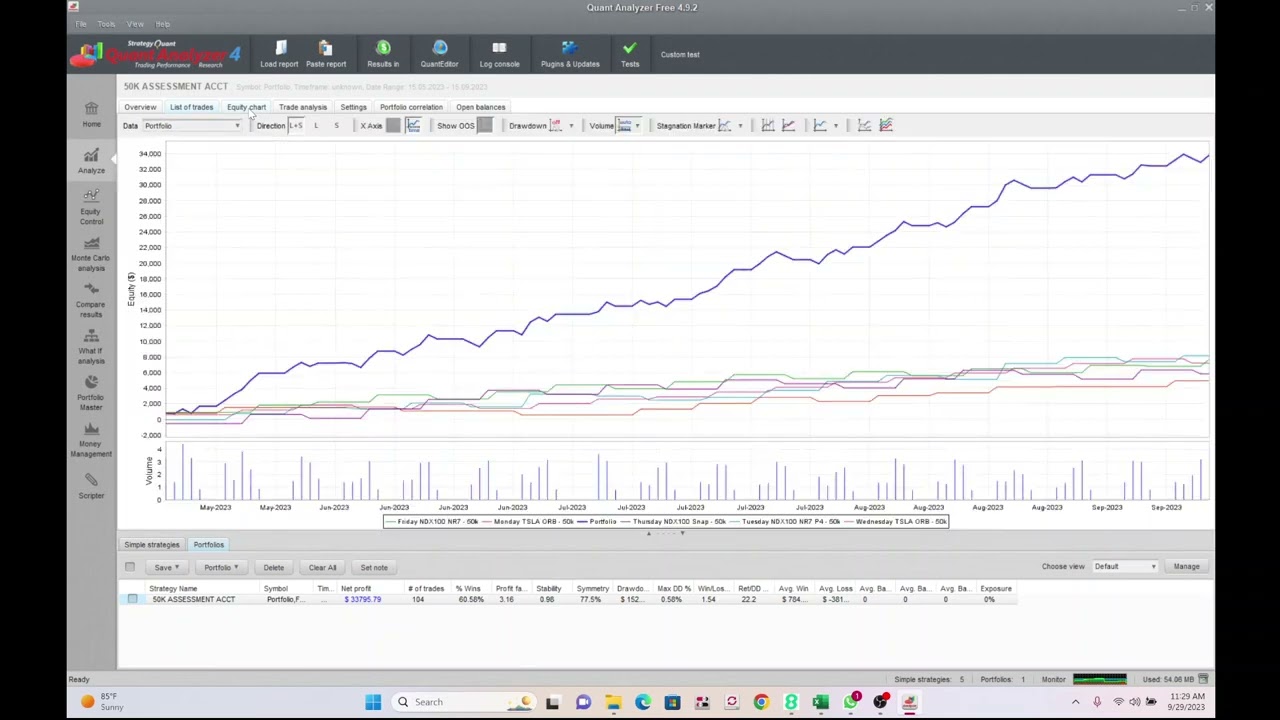Image resolution: width=1280 pixels, height=720 pixels.
Task: Click the line chart icon beside the bar chart icon
Action: click(x=789, y=125)
